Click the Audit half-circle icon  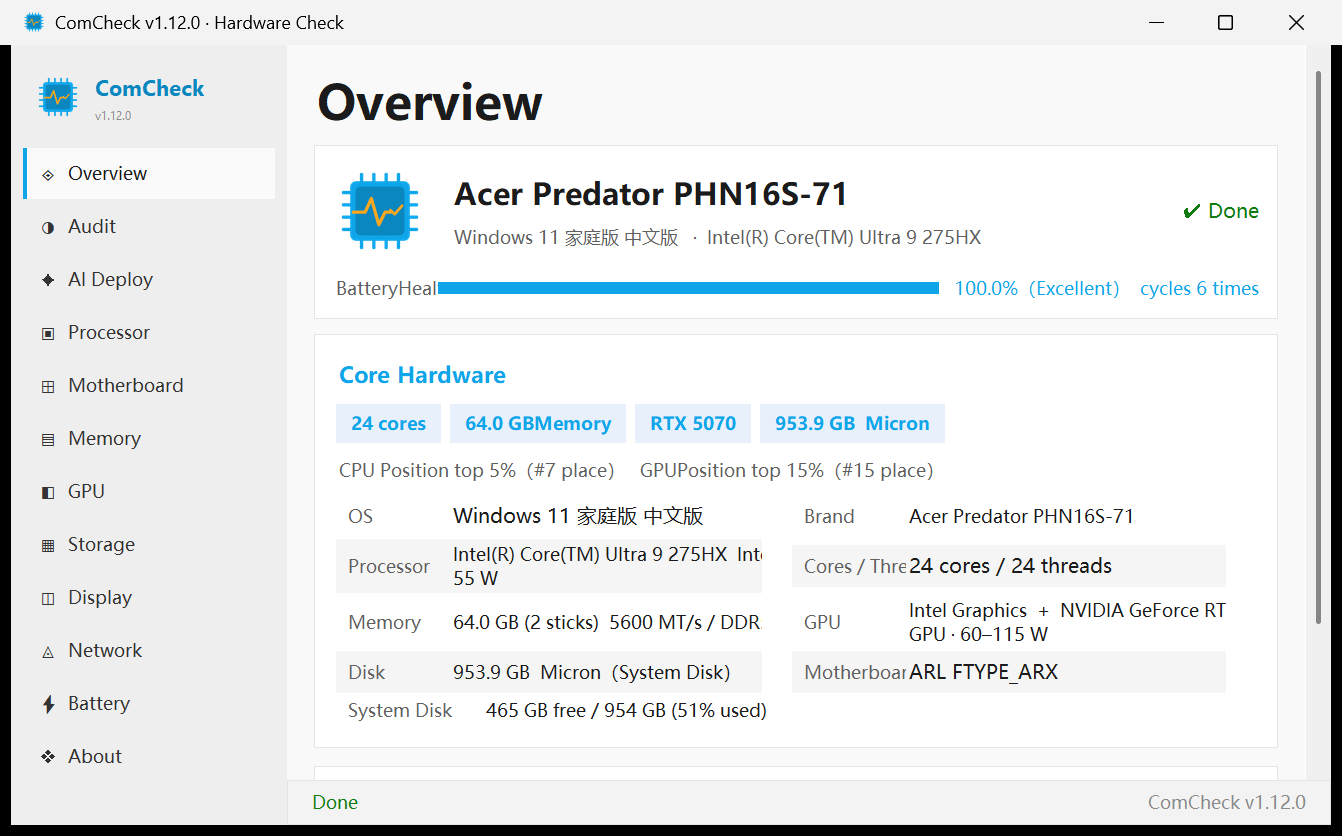(x=48, y=227)
